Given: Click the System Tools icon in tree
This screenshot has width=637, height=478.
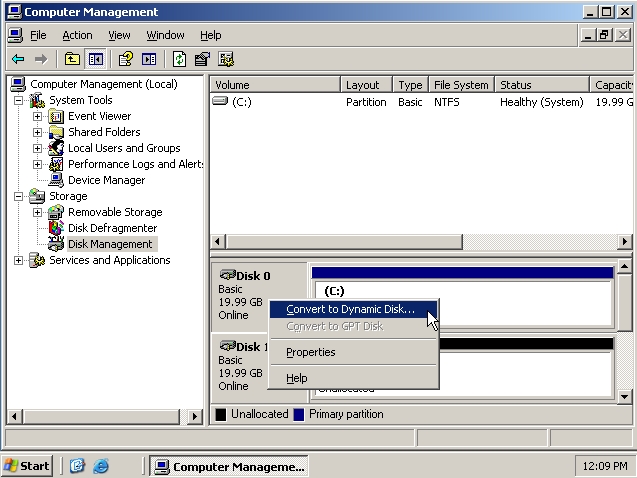Looking at the screenshot, I should [x=37, y=100].
